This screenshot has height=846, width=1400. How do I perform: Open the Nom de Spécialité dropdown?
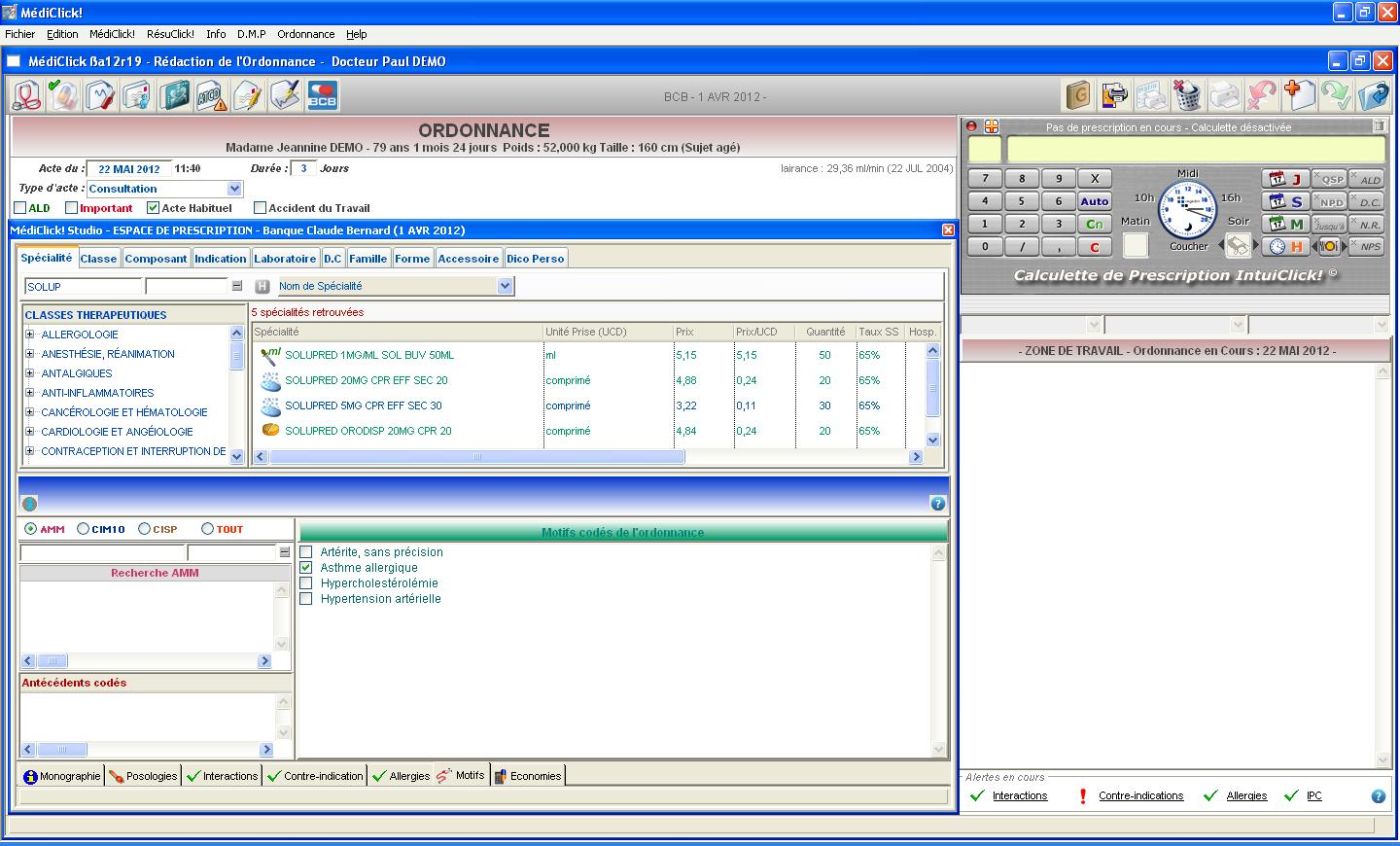[x=504, y=286]
